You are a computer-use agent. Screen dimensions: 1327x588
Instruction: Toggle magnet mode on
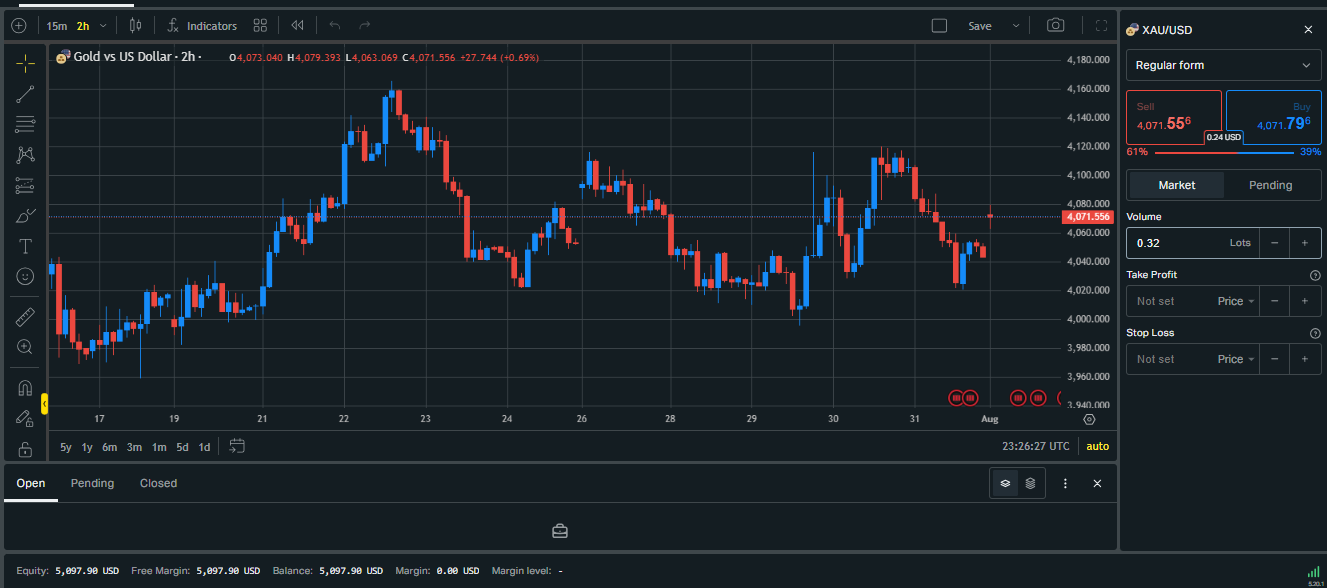coord(25,388)
